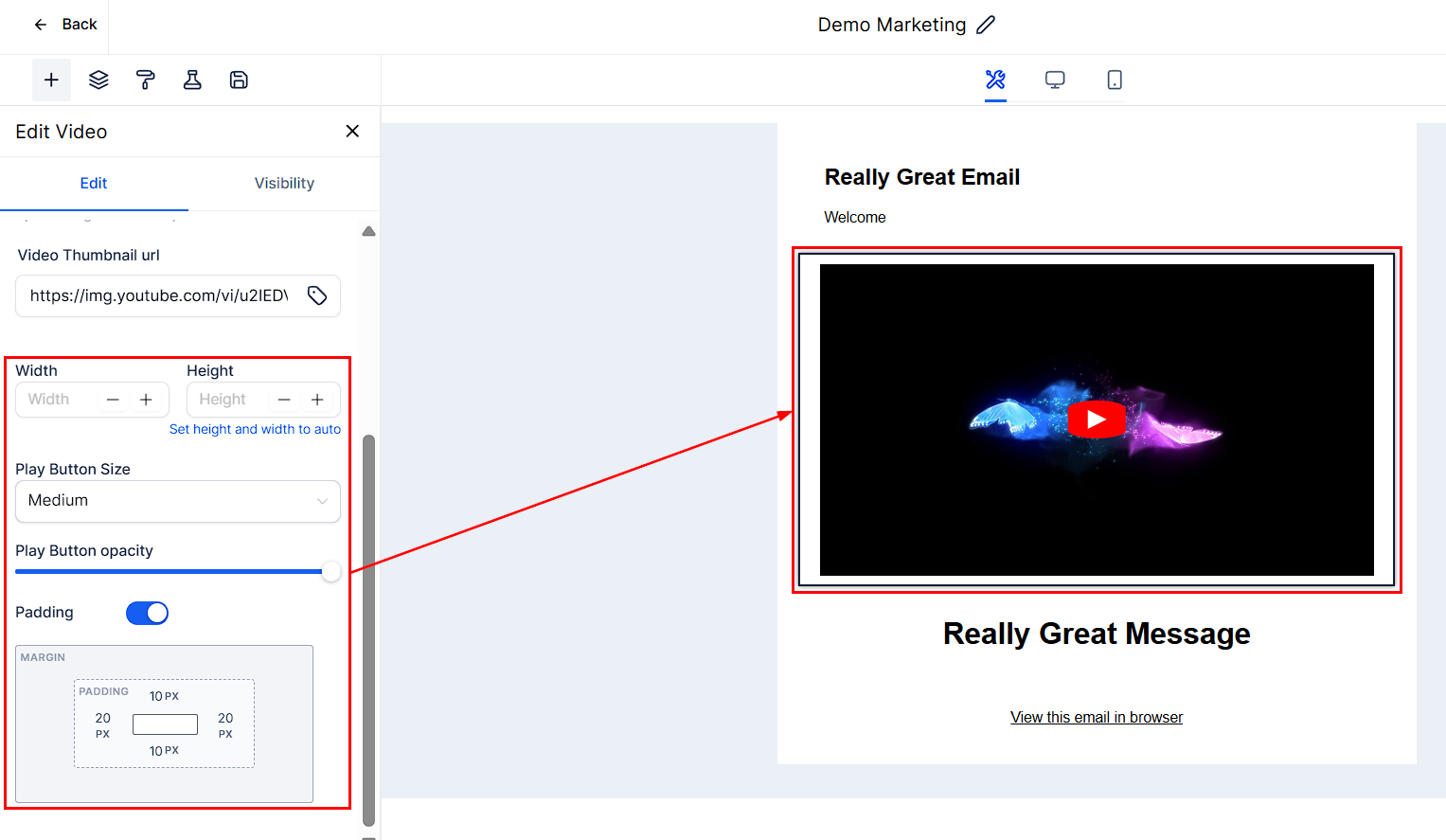1446x840 pixels.
Task: Go Back using the Back button
Action: (65, 25)
